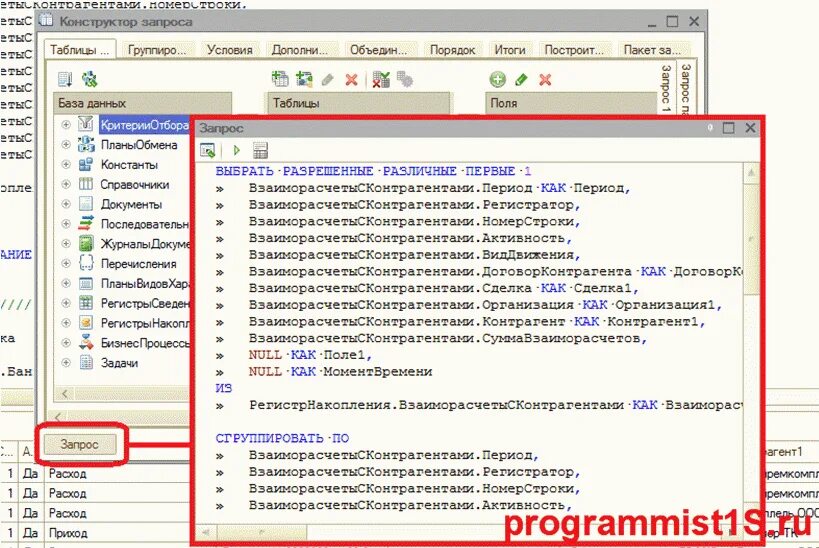Image resolution: width=819 pixels, height=548 pixels.
Task: Select the КритерииОтбора tree item
Action: [x=144, y=125]
